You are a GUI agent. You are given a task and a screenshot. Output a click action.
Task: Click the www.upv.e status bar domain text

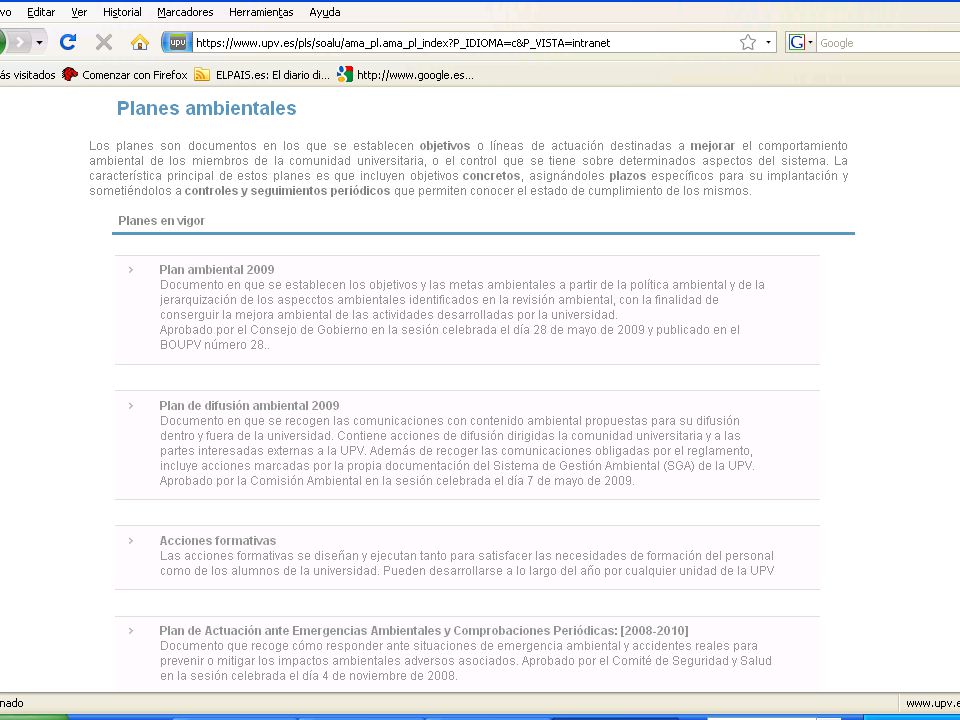932,703
